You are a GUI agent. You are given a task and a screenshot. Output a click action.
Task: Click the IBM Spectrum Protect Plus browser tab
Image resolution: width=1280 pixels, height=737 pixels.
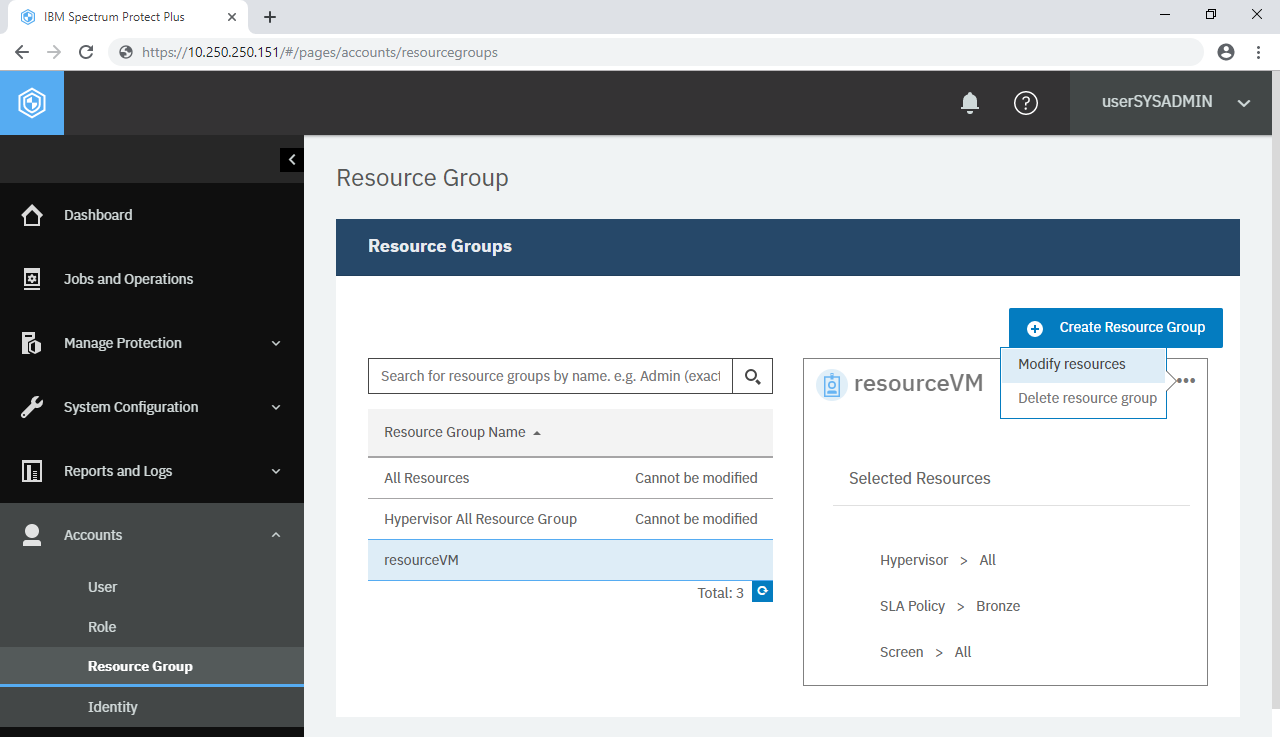(x=126, y=17)
